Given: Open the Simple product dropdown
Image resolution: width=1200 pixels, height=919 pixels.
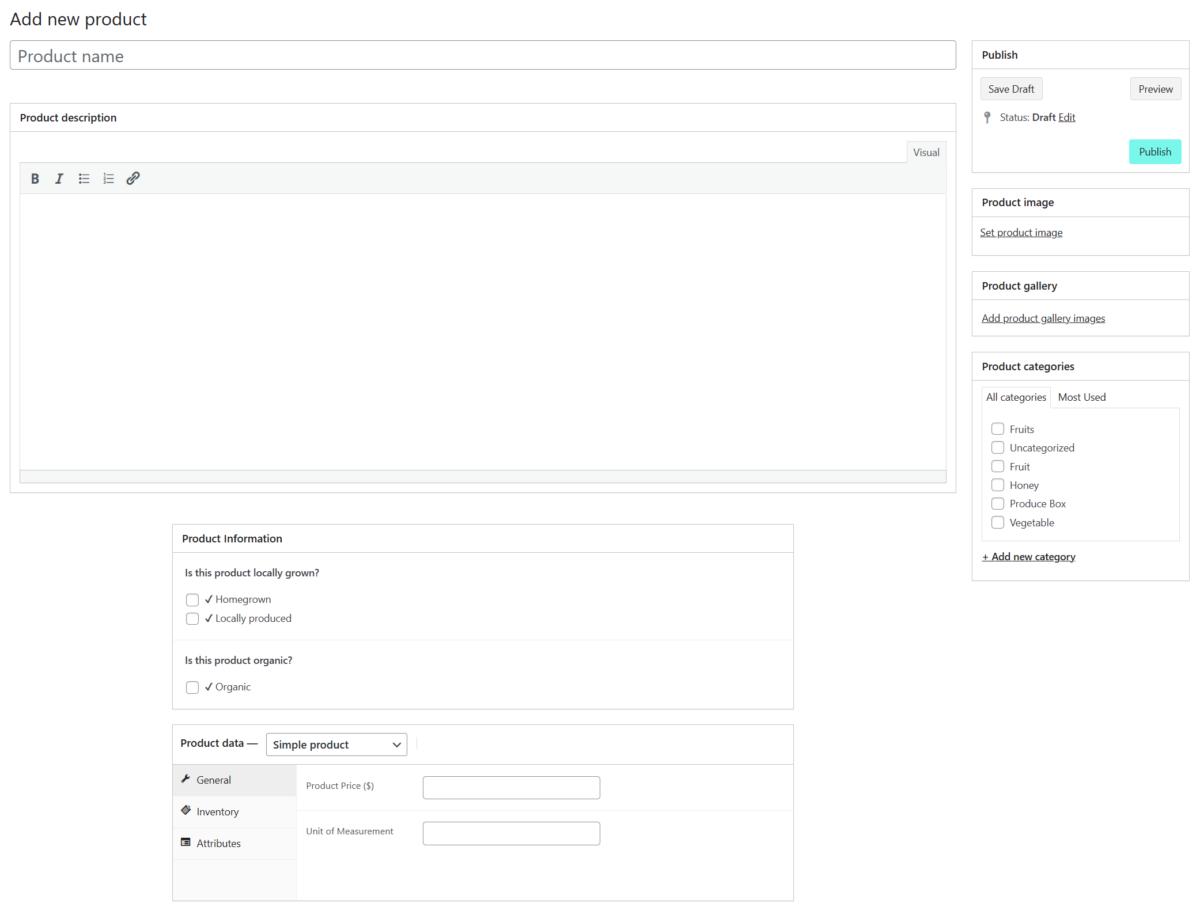Looking at the screenshot, I should coord(336,744).
